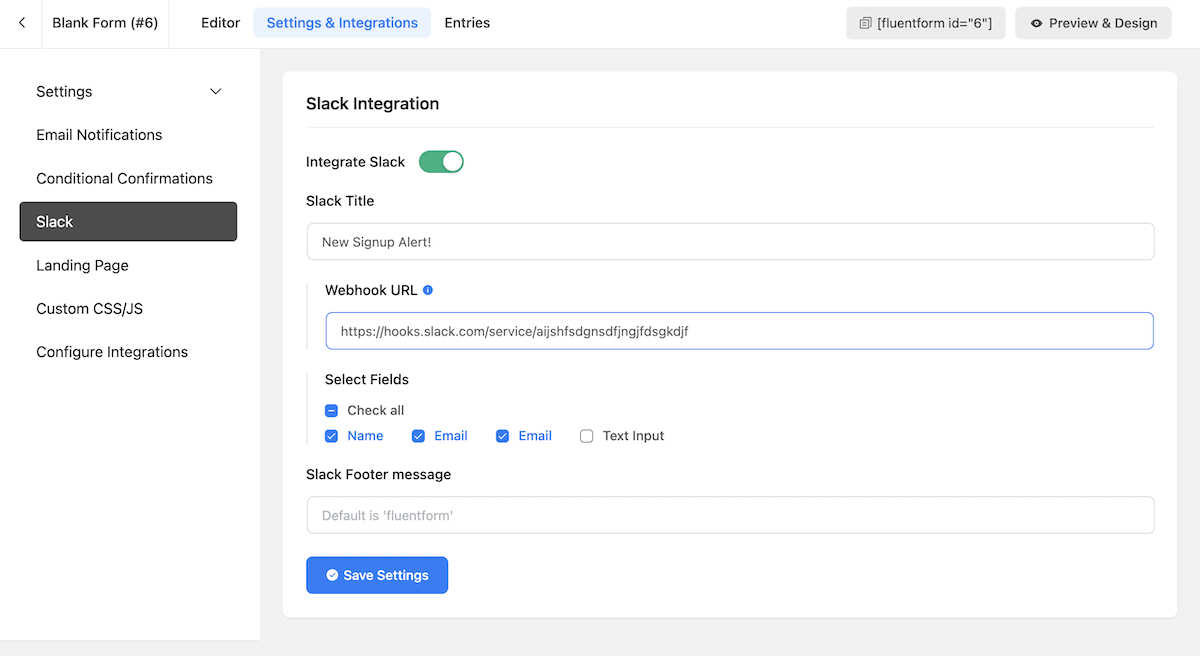Image resolution: width=1200 pixels, height=656 pixels.
Task: Click the checkmark icon on Save Settings
Action: [332, 575]
